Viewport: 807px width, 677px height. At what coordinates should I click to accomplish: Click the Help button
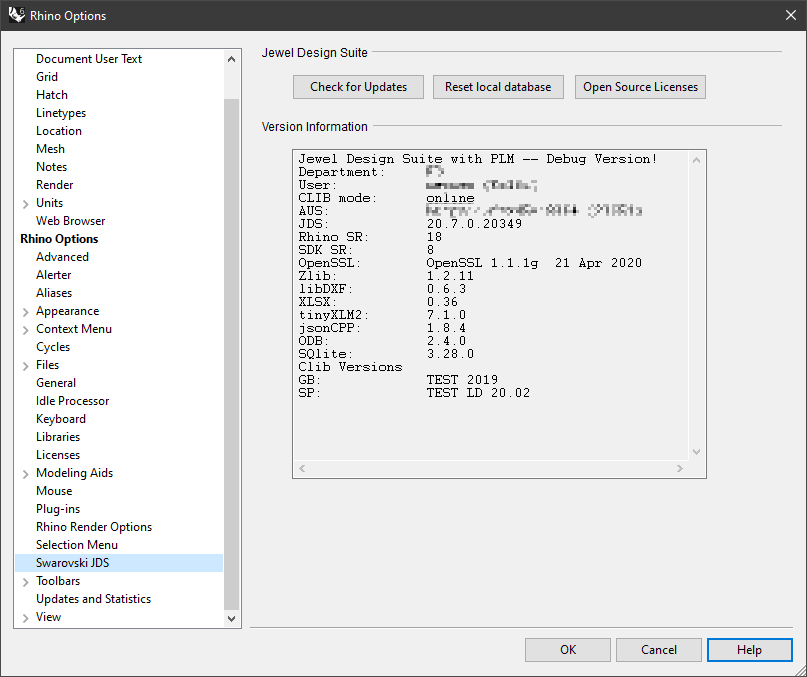pyautogui.click(x=749, y=650)
